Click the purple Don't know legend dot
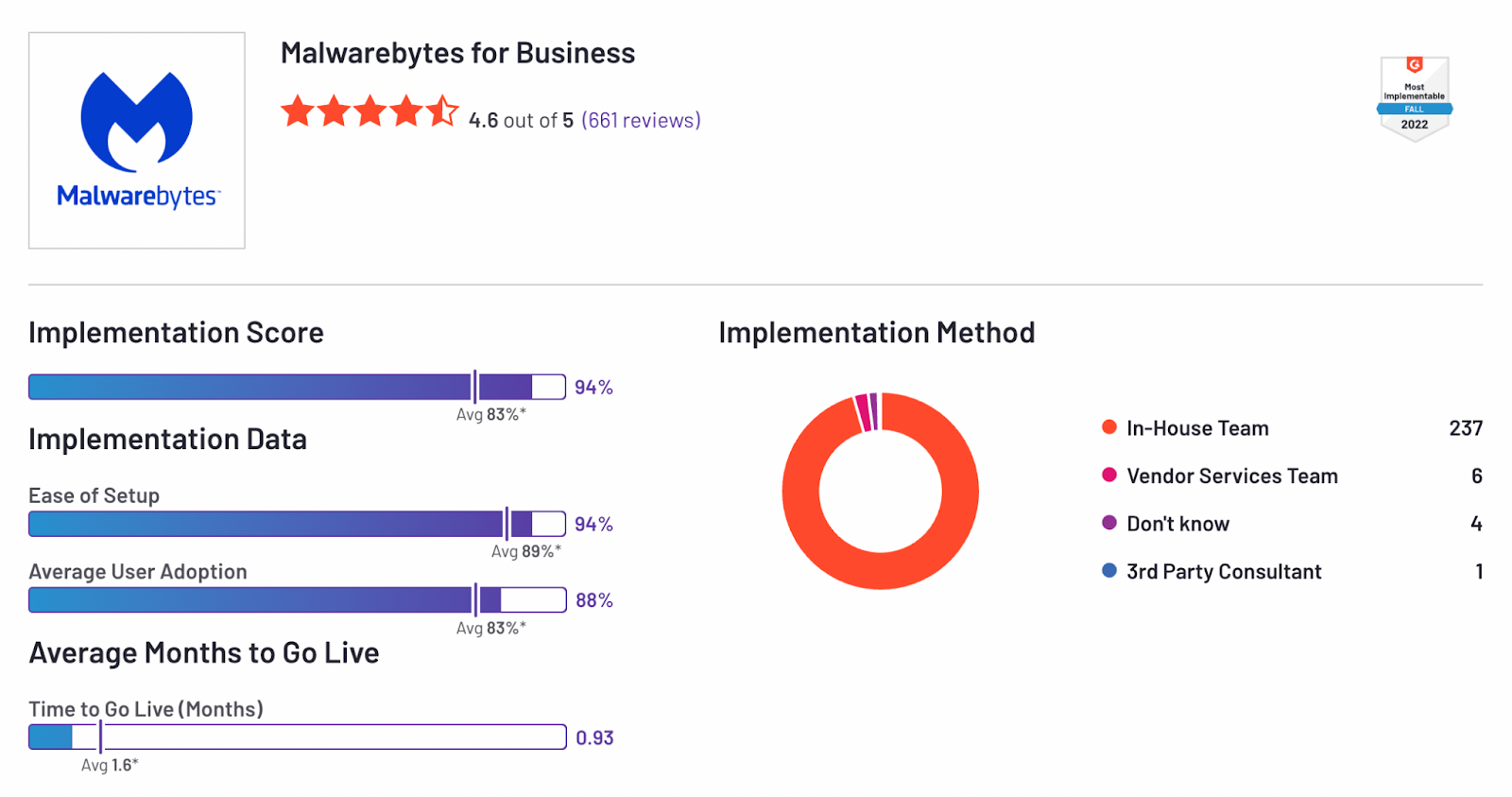Screen dimensions: 1512x797 point(1109,523)
